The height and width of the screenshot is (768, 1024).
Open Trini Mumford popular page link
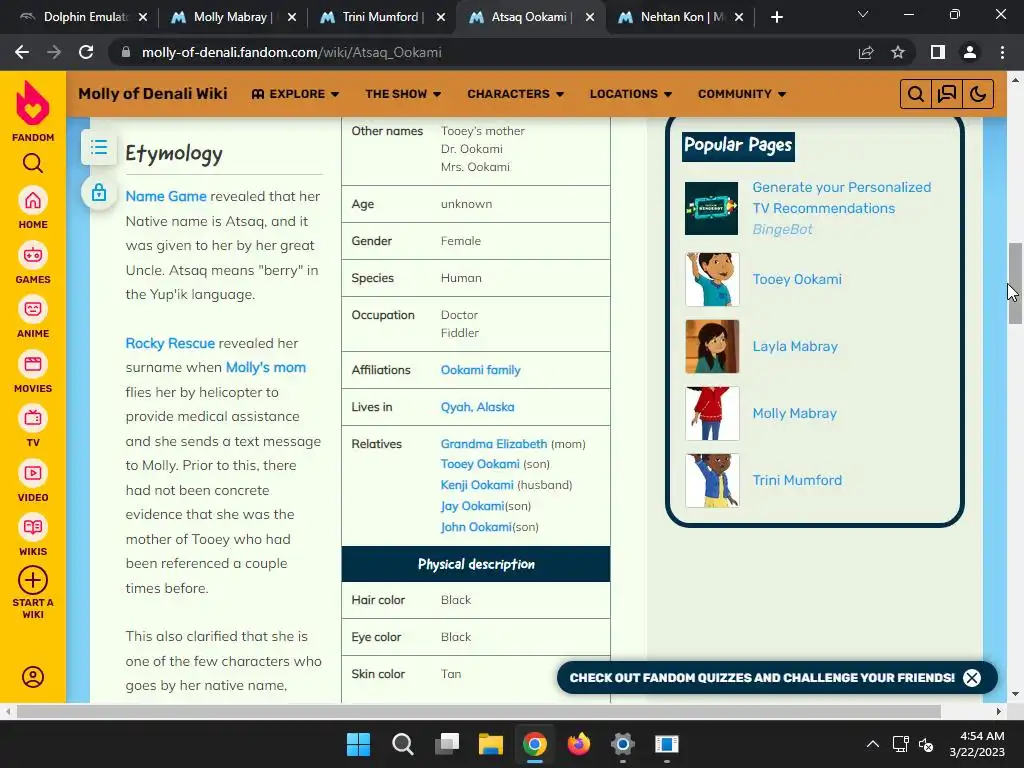click(x=797, y=481)
